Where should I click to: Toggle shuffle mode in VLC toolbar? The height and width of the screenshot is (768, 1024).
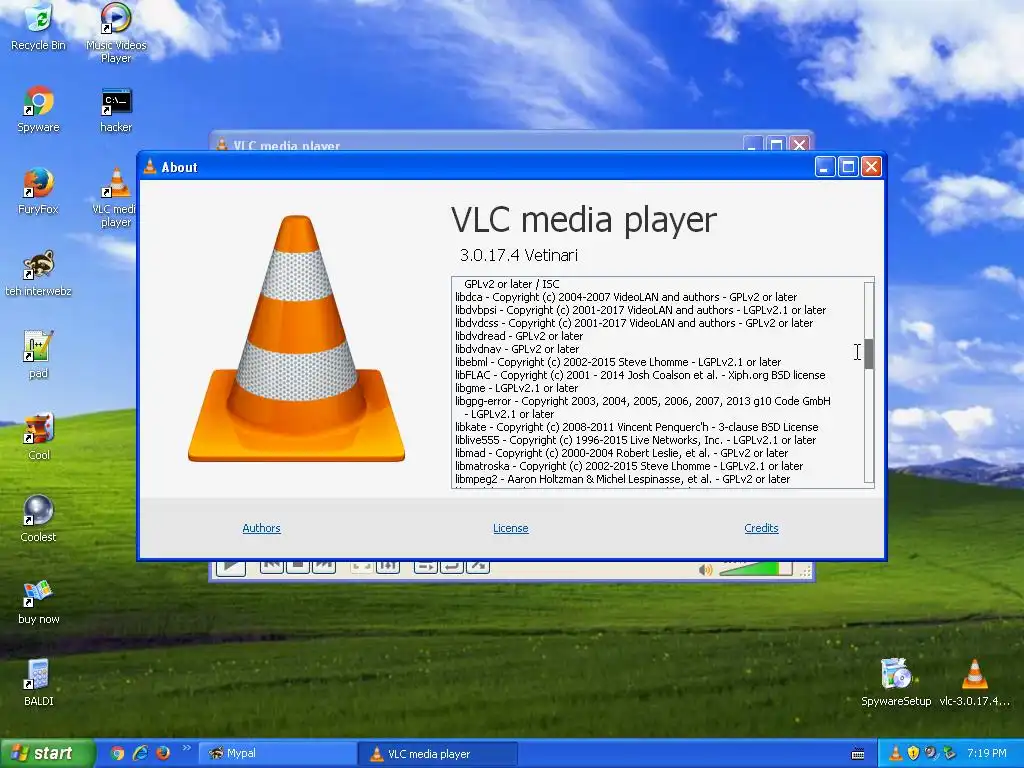point(477,567)
